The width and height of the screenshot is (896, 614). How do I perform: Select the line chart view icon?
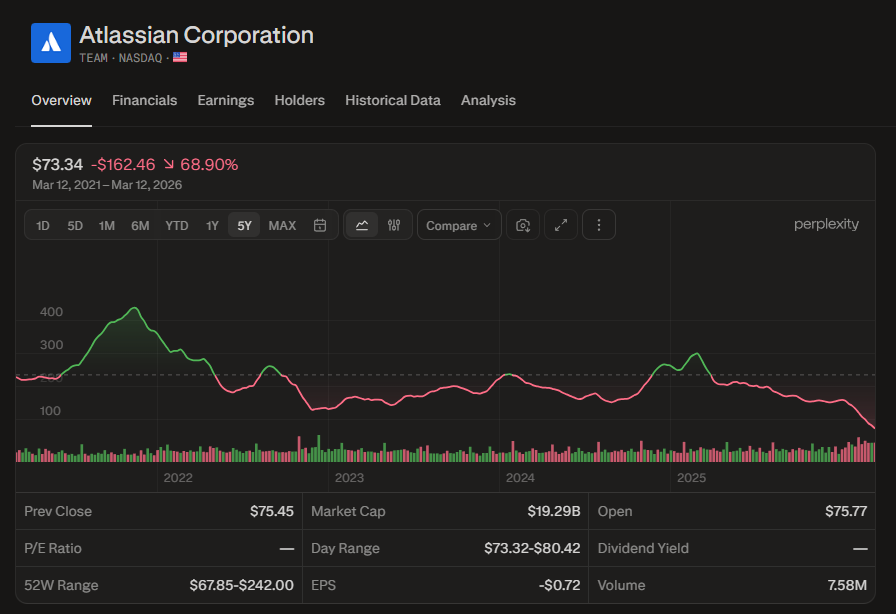pos(362,225)
